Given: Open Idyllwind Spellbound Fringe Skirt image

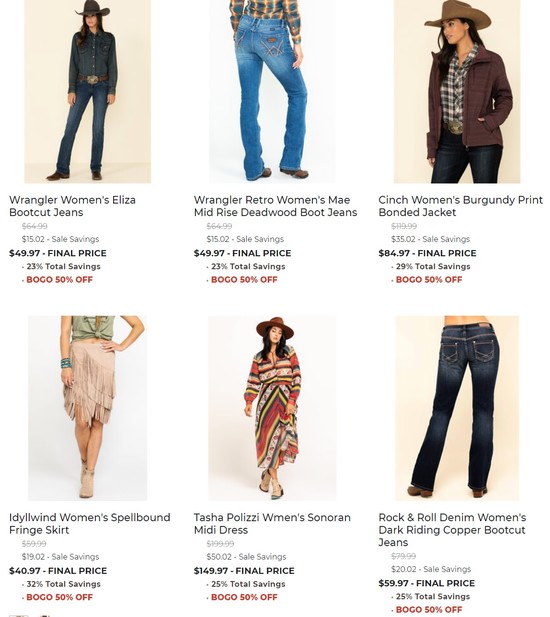Looking at the screenshot, I should pyautogui.click(x=87, y=408).
